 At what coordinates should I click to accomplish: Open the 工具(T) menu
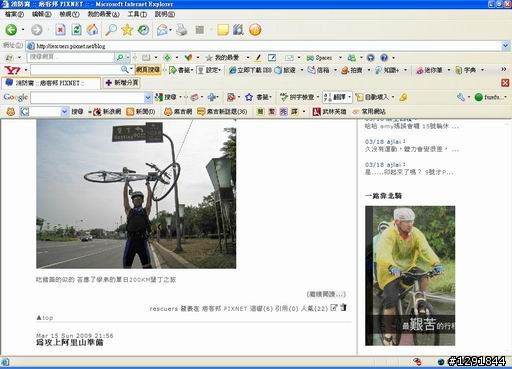pyautogui.click(x=137, y=14)
